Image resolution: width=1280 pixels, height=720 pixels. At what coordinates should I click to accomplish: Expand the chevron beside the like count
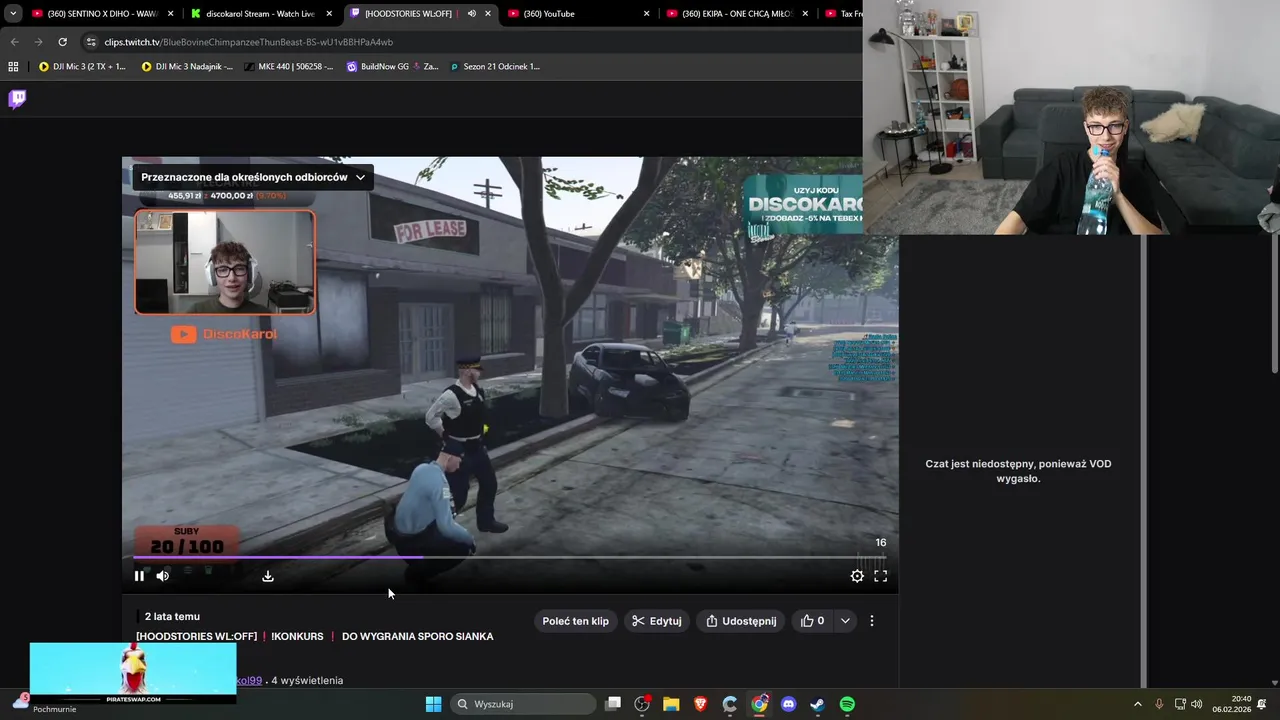tap(845, 621)
